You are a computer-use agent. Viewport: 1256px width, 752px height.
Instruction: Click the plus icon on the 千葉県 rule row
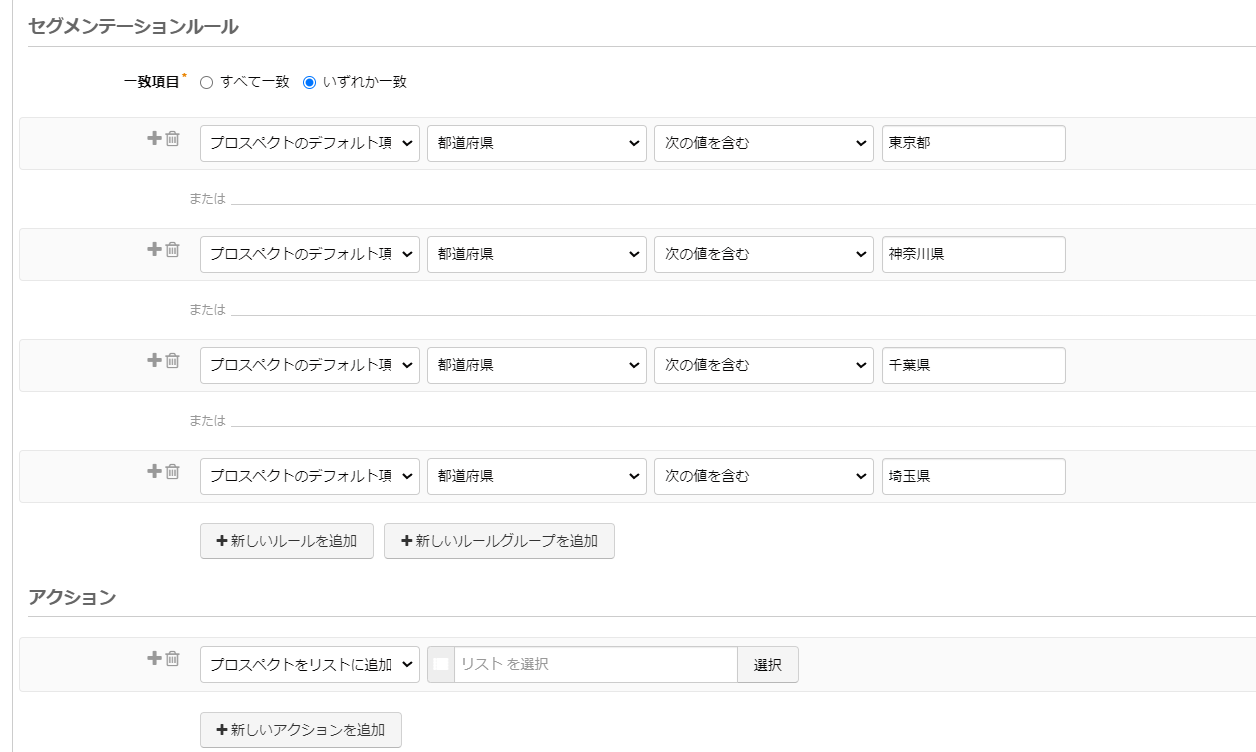click(154, 361)
